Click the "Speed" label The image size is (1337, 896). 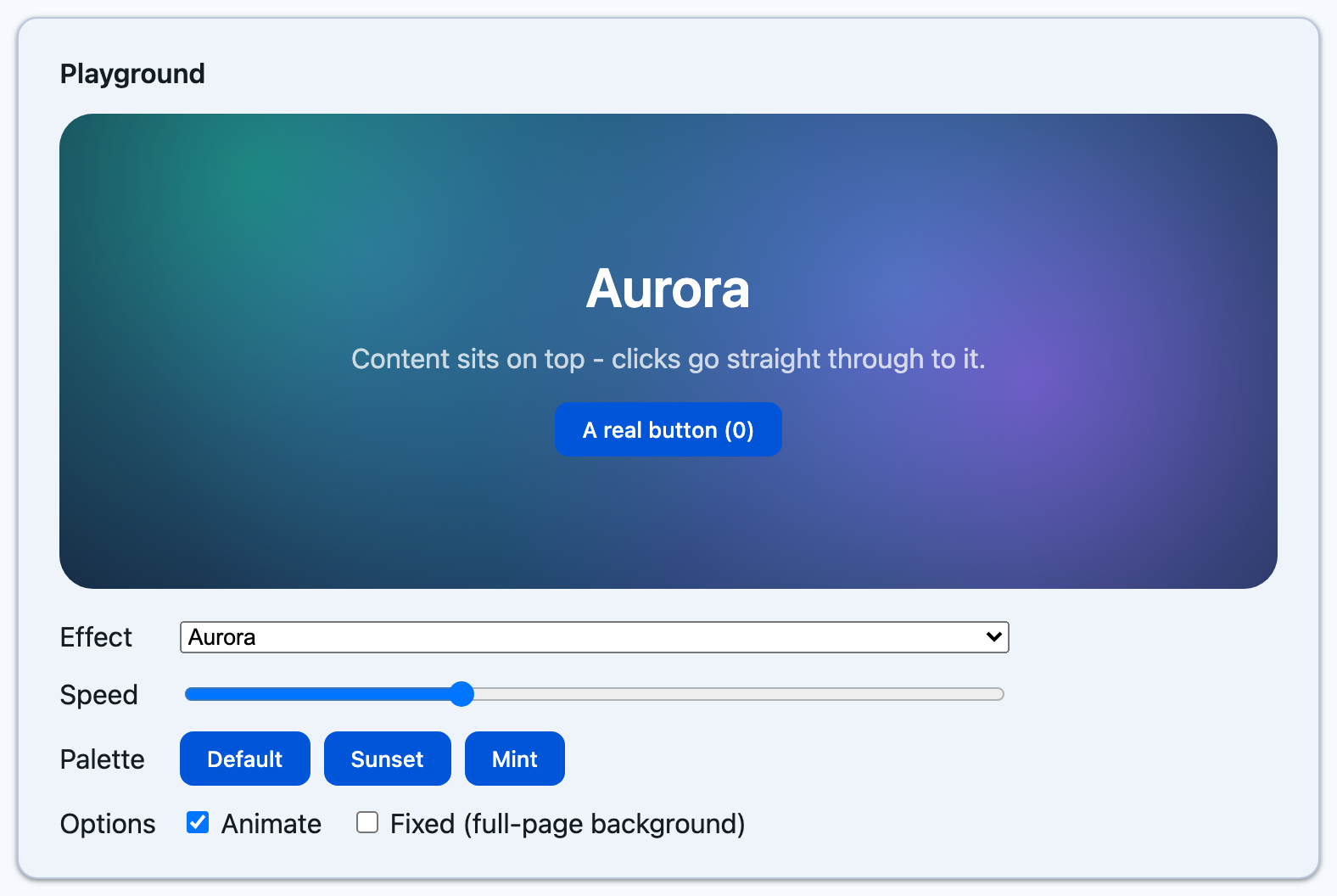(99, 695)
